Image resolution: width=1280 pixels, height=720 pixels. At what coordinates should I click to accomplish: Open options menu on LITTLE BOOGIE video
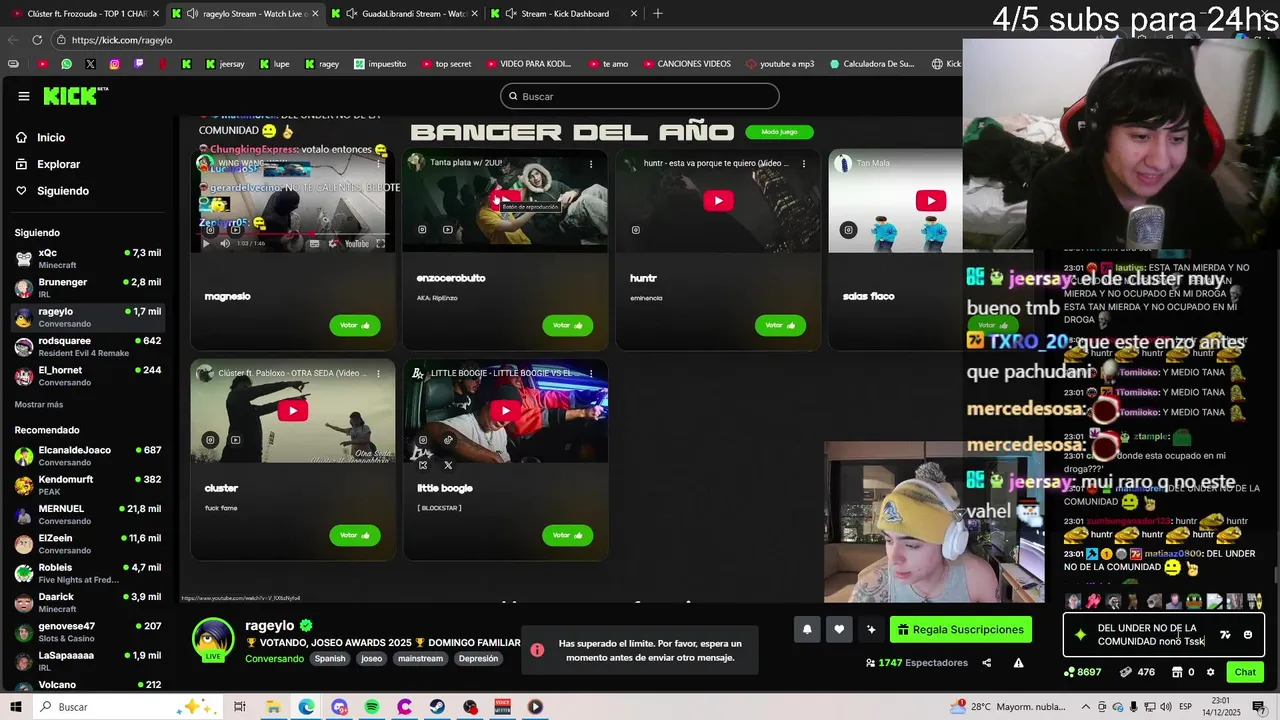(591, 374)
